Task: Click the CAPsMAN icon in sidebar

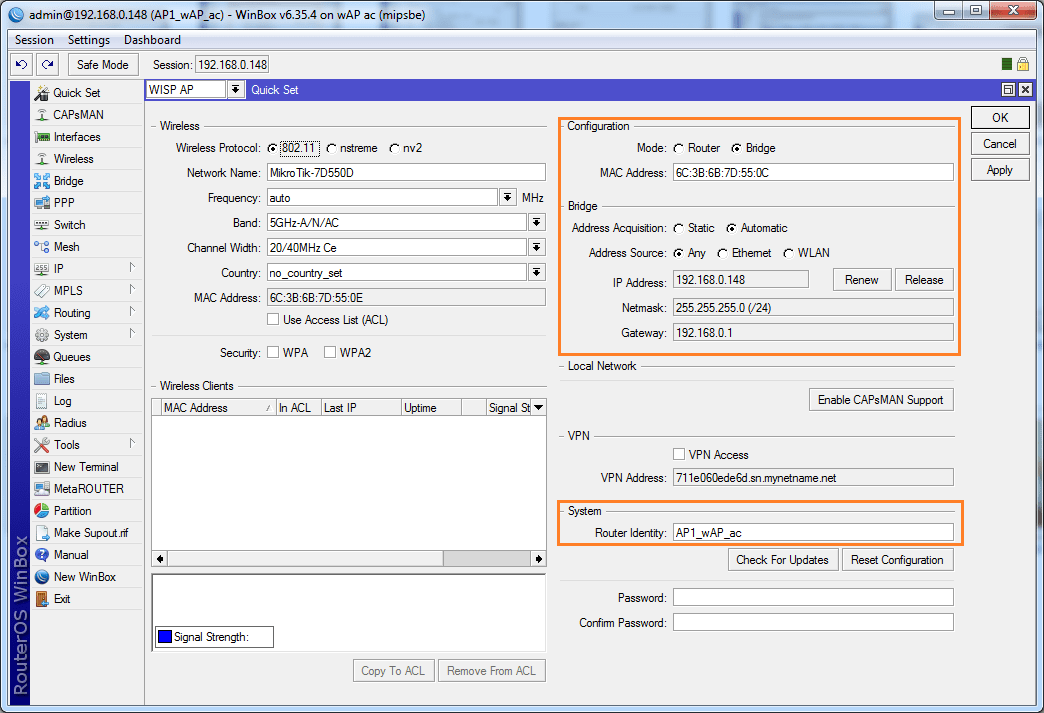Action: 42,115
